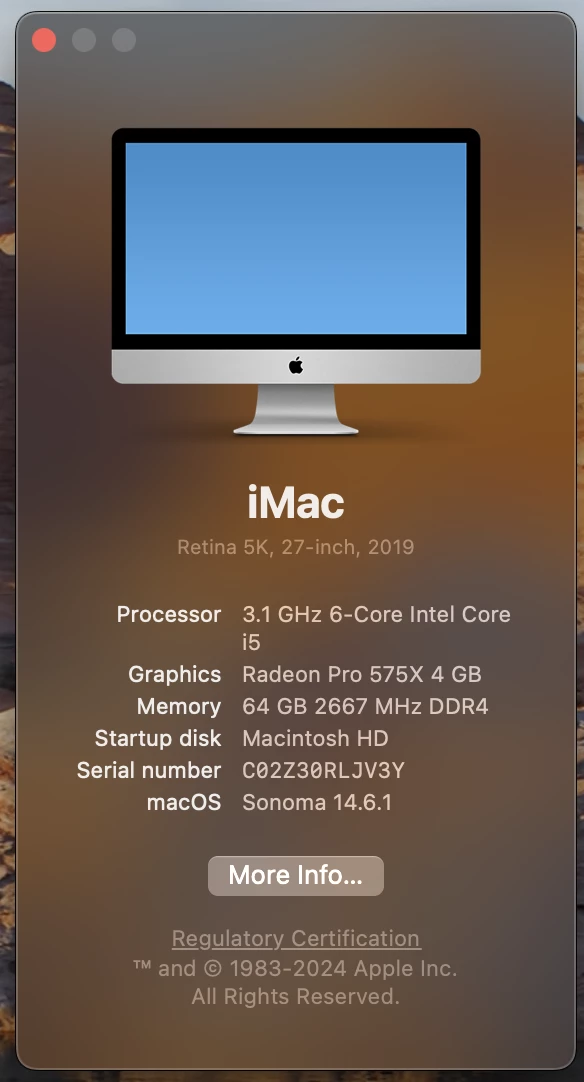Click the Retina 5K, 27-inch, 2019 subtitle
Screen dimensions: 584x1082
tap(296, 547)
